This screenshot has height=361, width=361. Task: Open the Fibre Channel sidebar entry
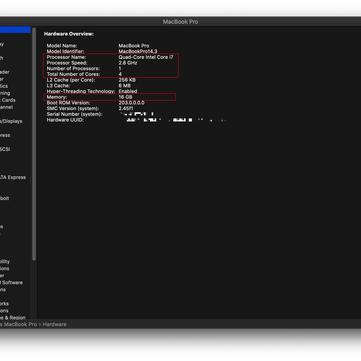coord(6,107)
